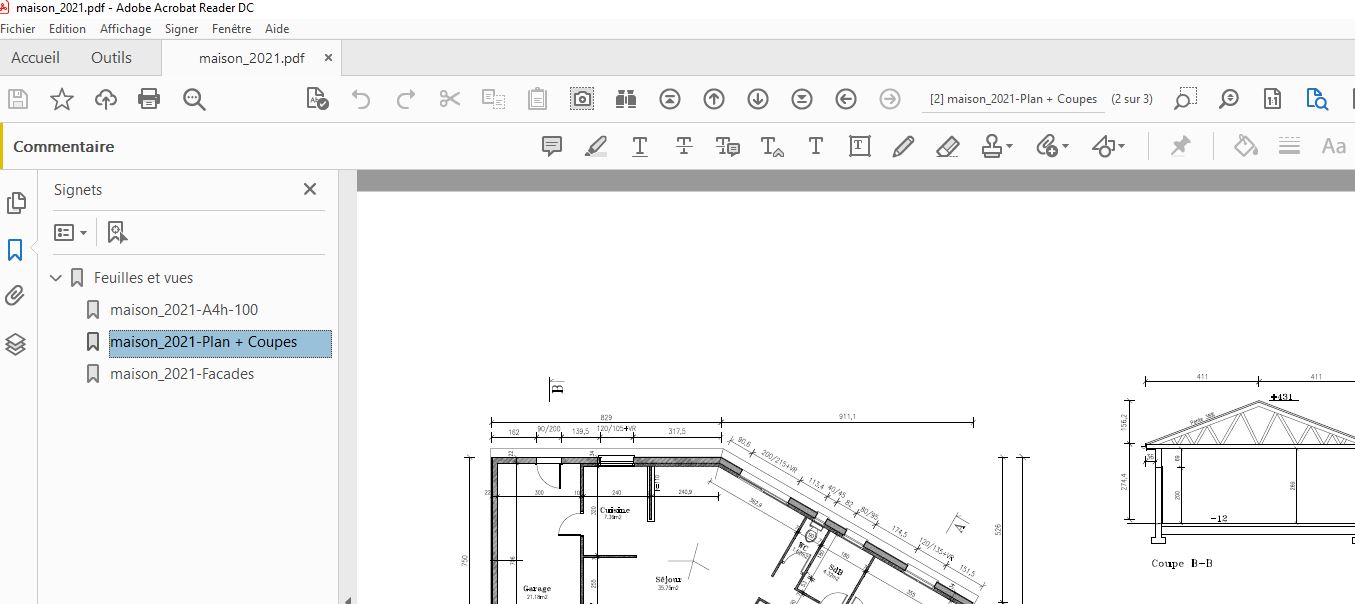
Task: Select the Highlight text tool
Action: pos(596,147)
